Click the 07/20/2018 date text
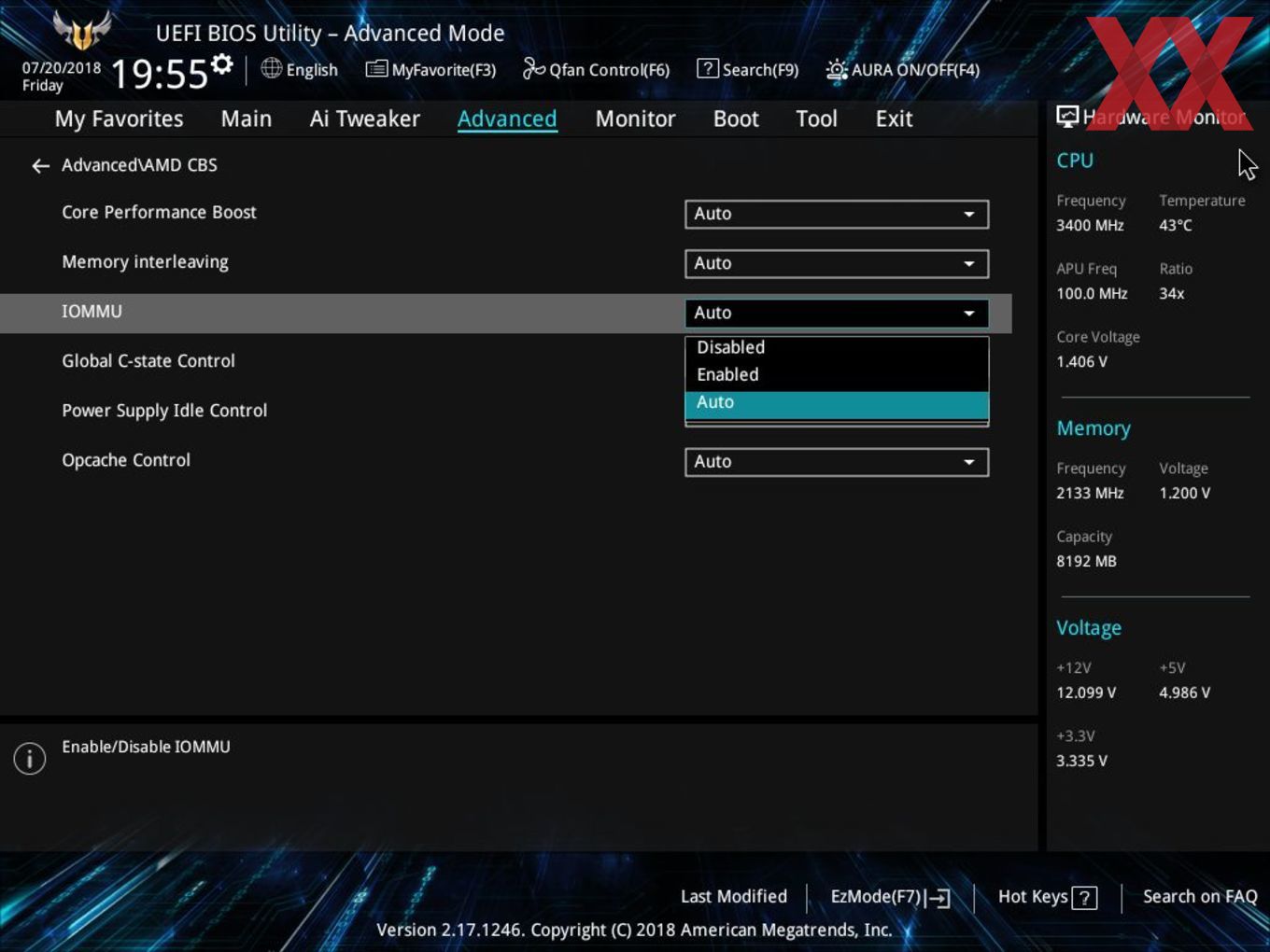The height and width of the screenshot is (952, 1270). (x=62, y=68)
